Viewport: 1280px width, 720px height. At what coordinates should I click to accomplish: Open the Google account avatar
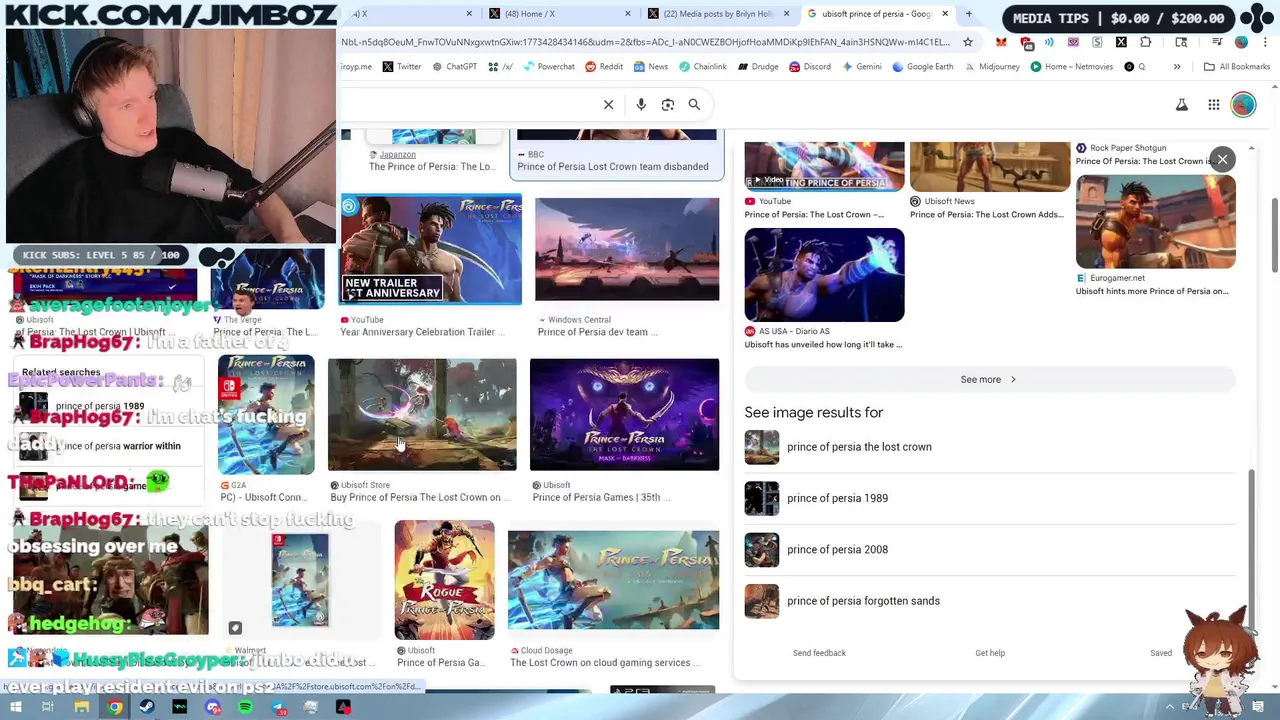point(1243,105)
